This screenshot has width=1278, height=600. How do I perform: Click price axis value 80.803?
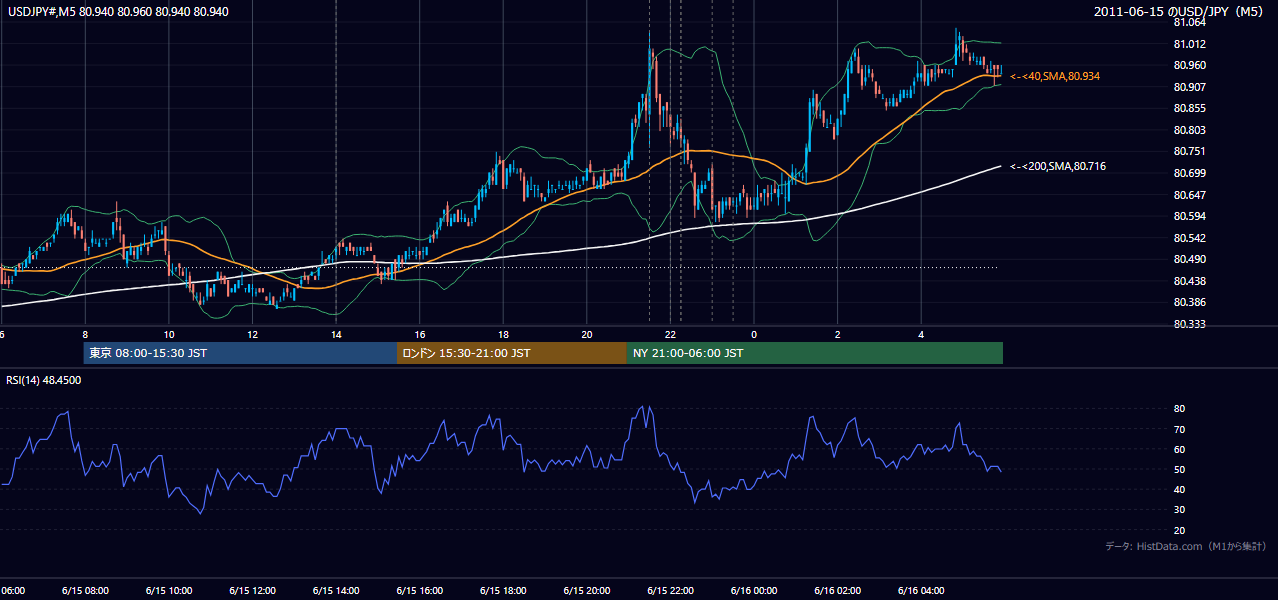click(x=1190, y=130)
